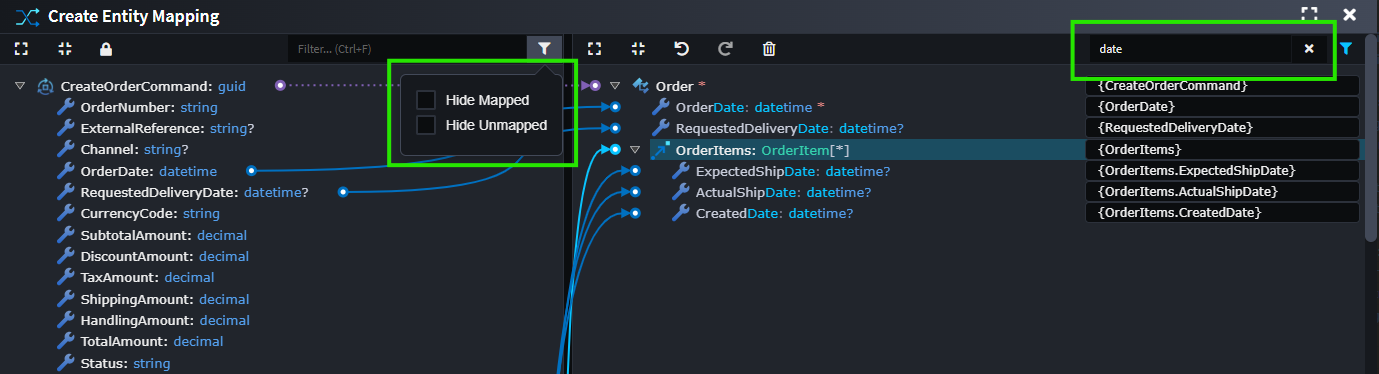Undo the last mapping change
Viewport: 1379px width, 374px height.
[x=681, y=48]
